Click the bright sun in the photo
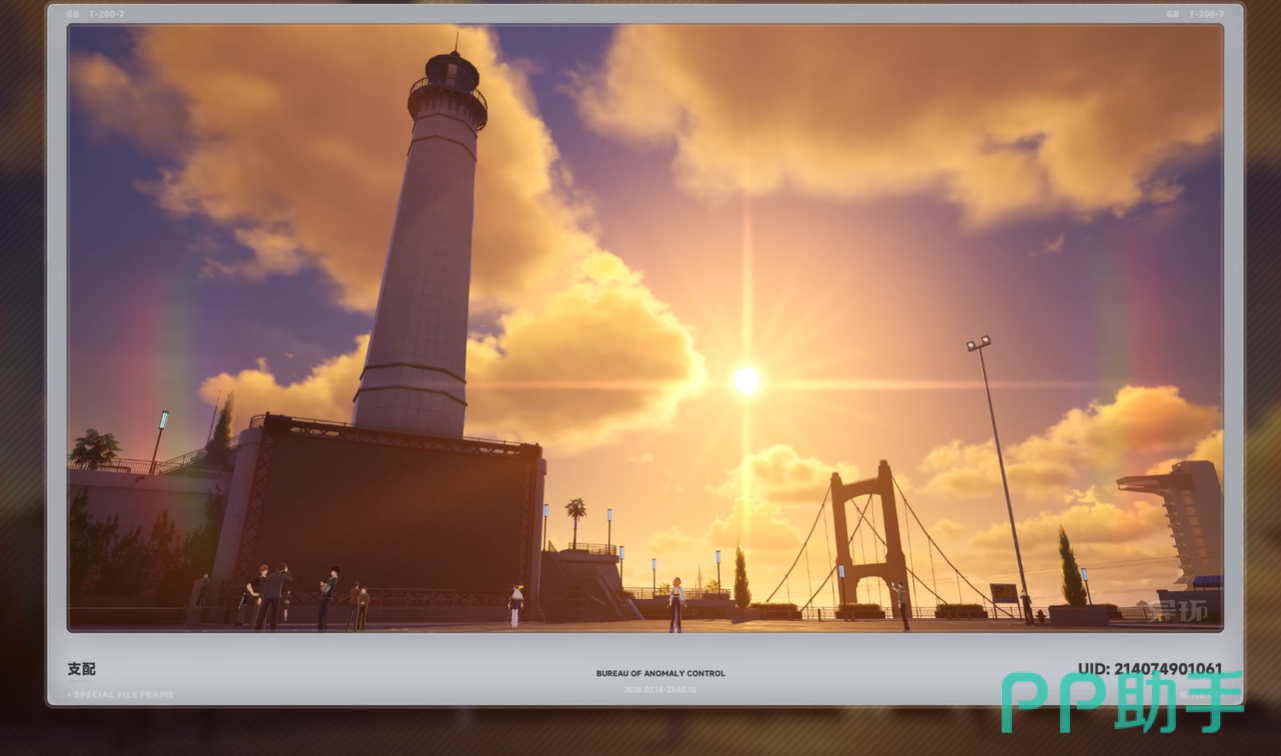 (x=746, y=380)
